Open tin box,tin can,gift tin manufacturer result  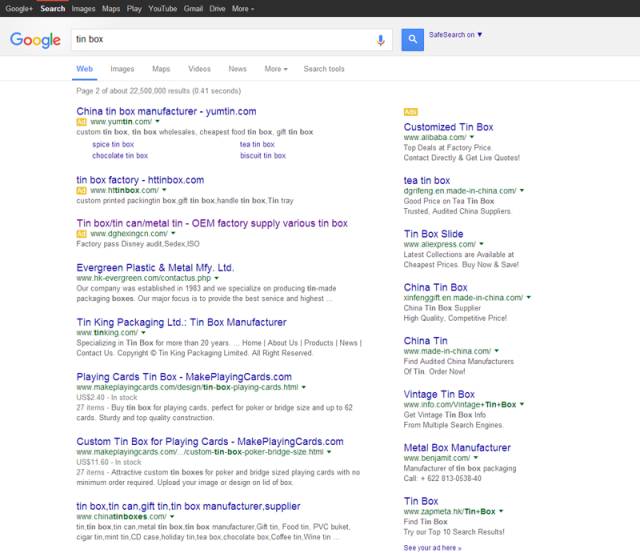188,506
